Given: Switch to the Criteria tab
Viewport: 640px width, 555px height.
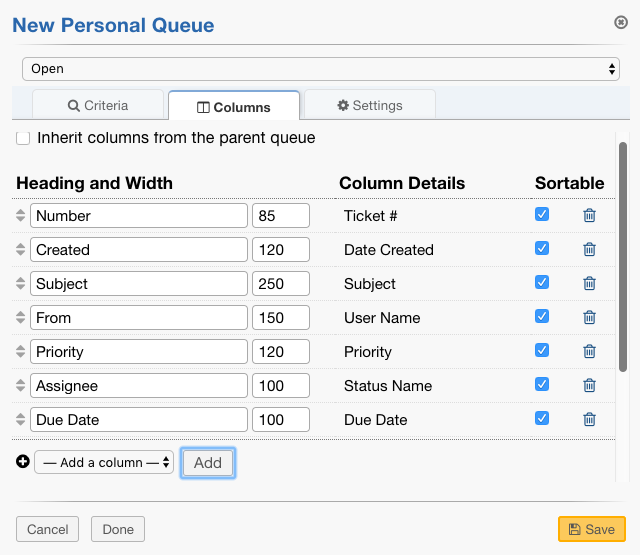Looking at the screenshot, I should click(98, 105).
